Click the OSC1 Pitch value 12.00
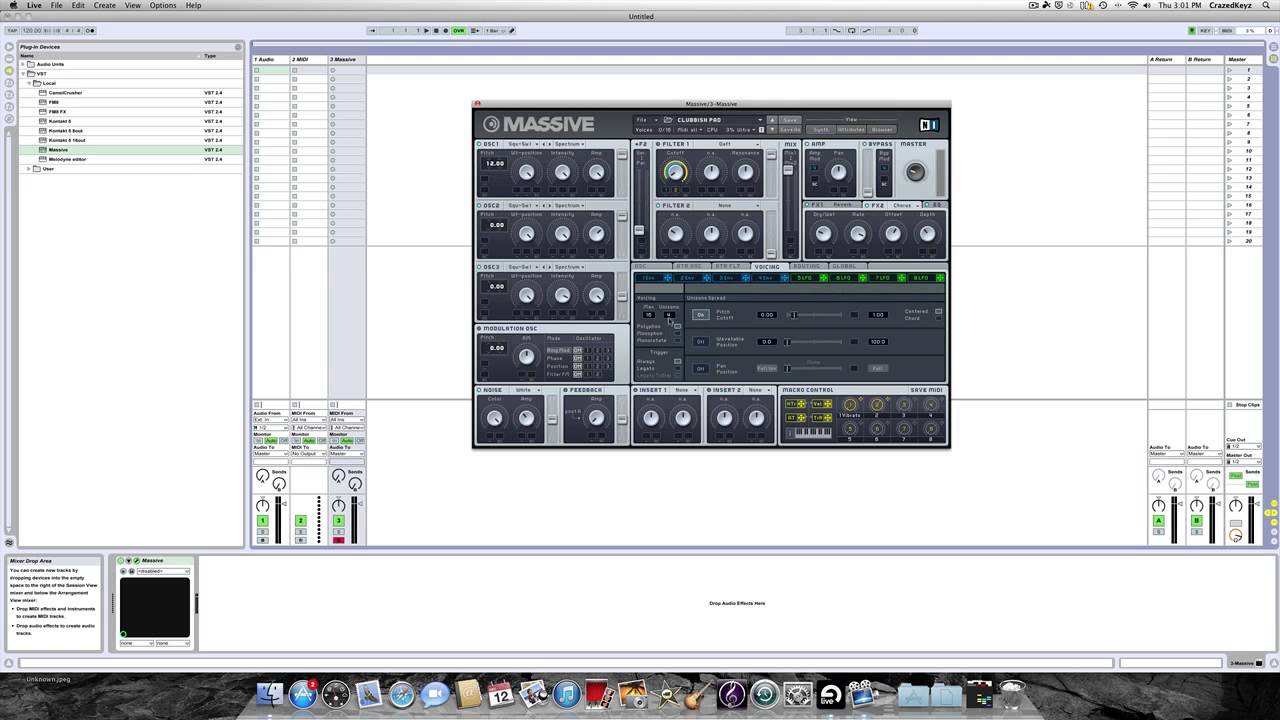The width and height of the screenshot is (1280, 720). (x=495, y=163)
